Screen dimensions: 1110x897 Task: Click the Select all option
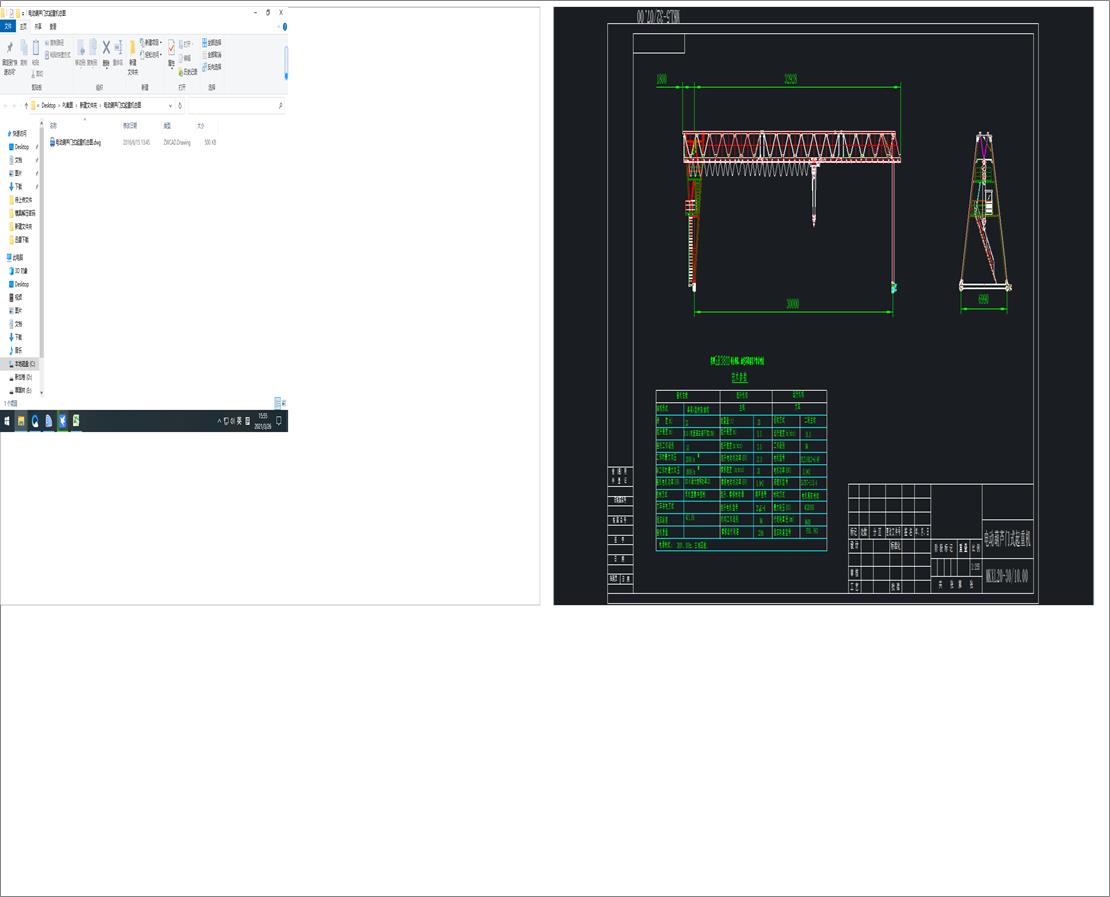(213, 42)
